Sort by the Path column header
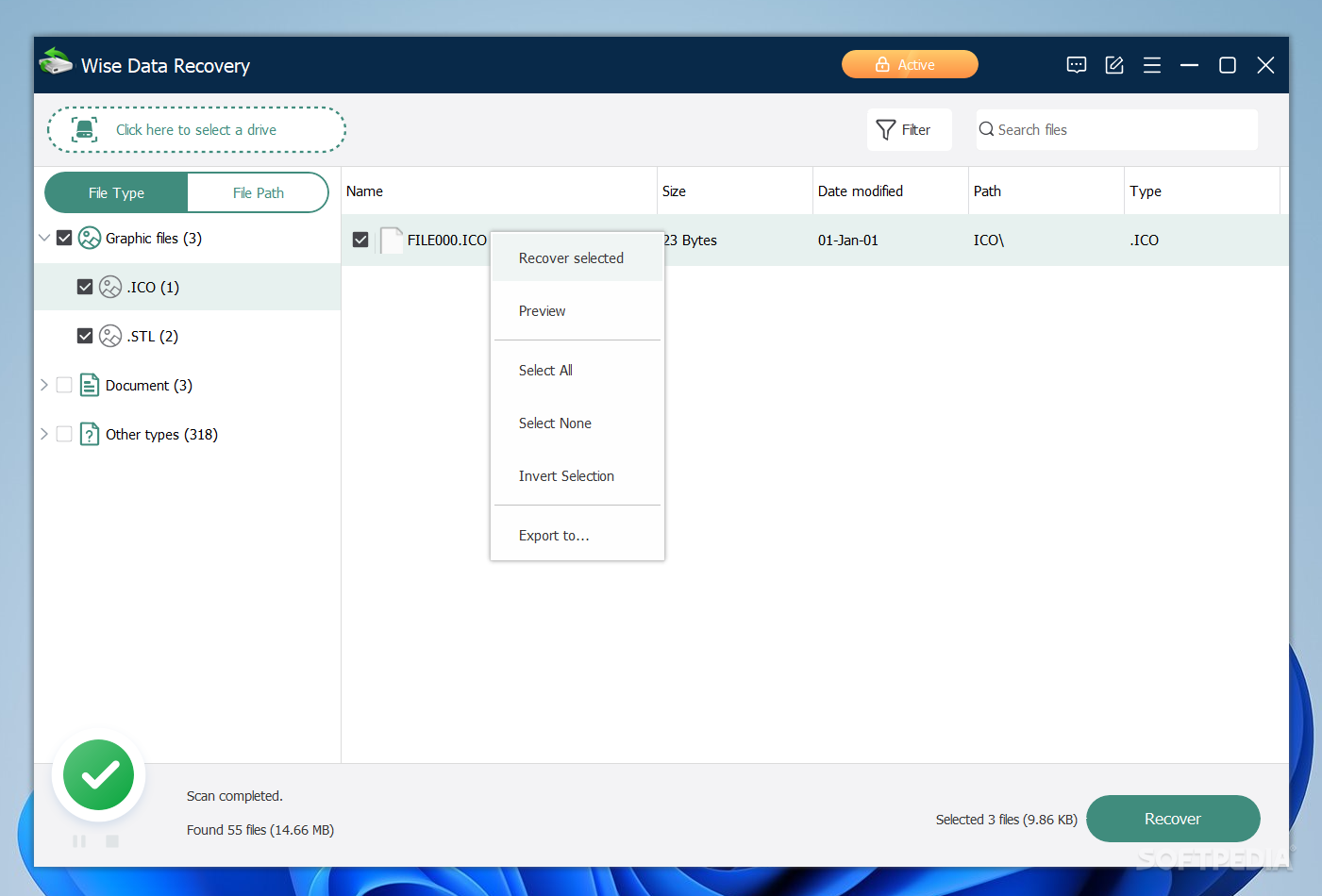 (1046, 191)
